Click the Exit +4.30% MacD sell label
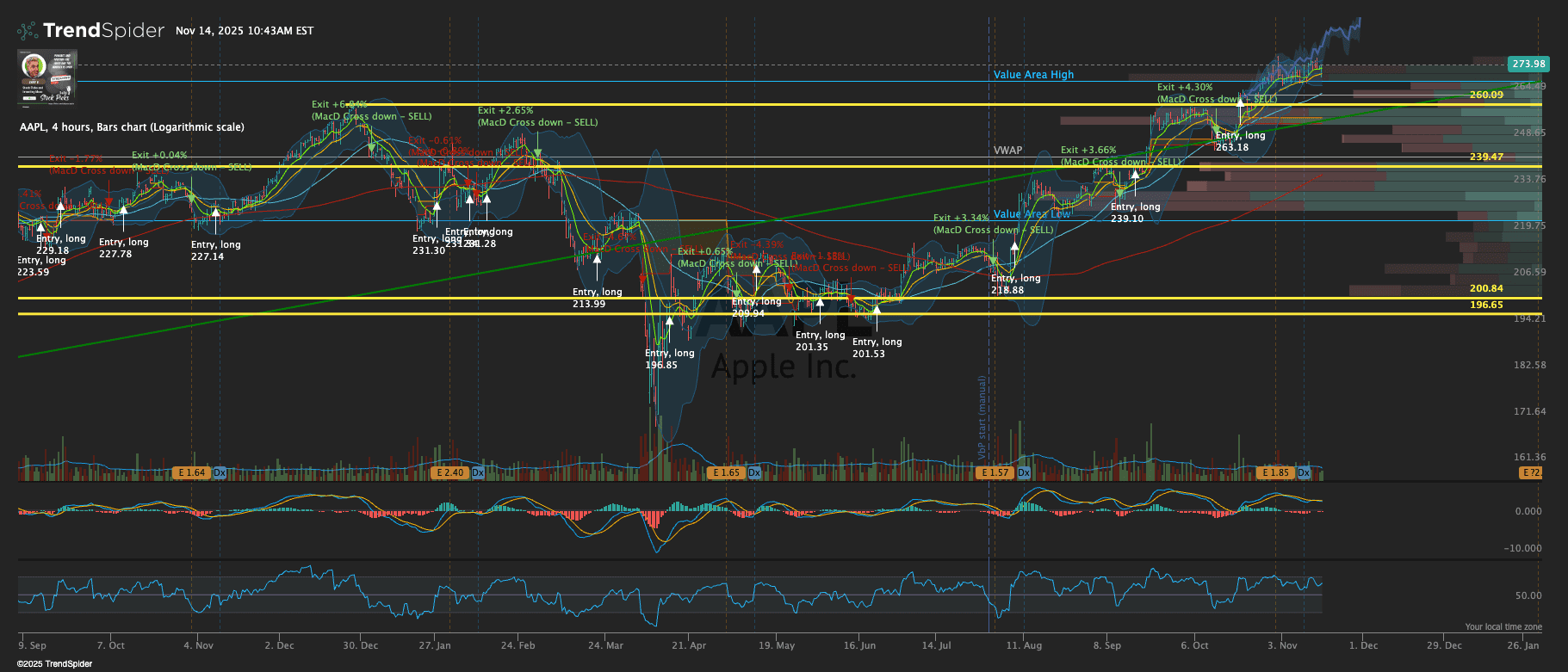The width and height of the screenshot is (1568, 672). click(x=1185, y=88)
